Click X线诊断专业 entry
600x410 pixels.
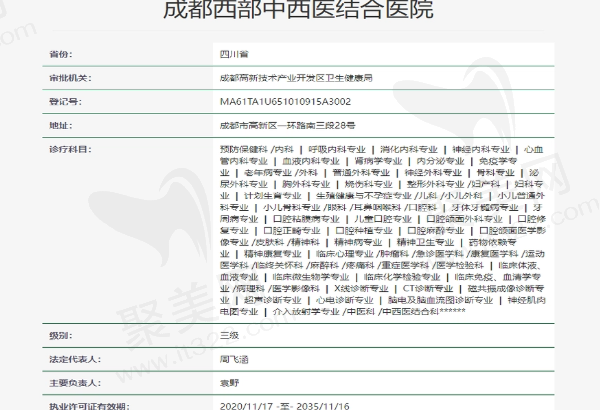362,289
